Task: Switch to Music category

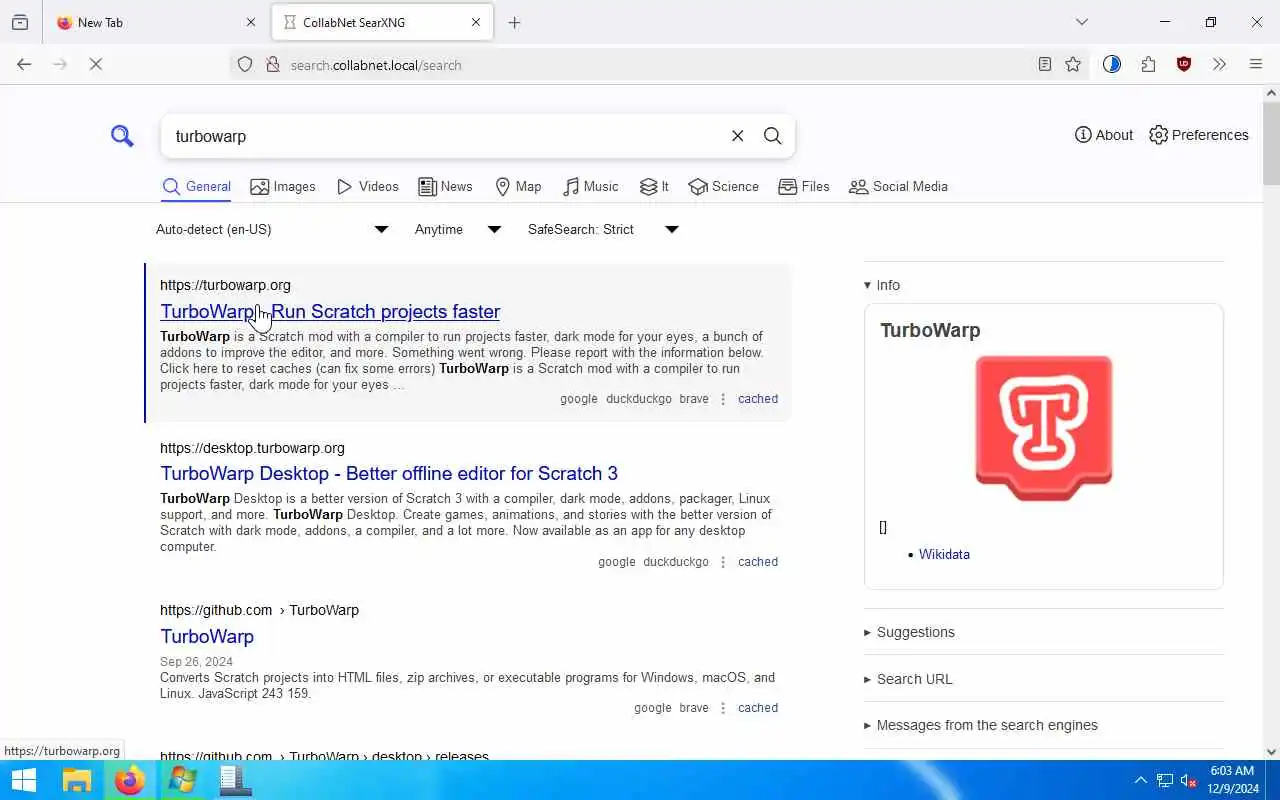Action: [591, 187]
